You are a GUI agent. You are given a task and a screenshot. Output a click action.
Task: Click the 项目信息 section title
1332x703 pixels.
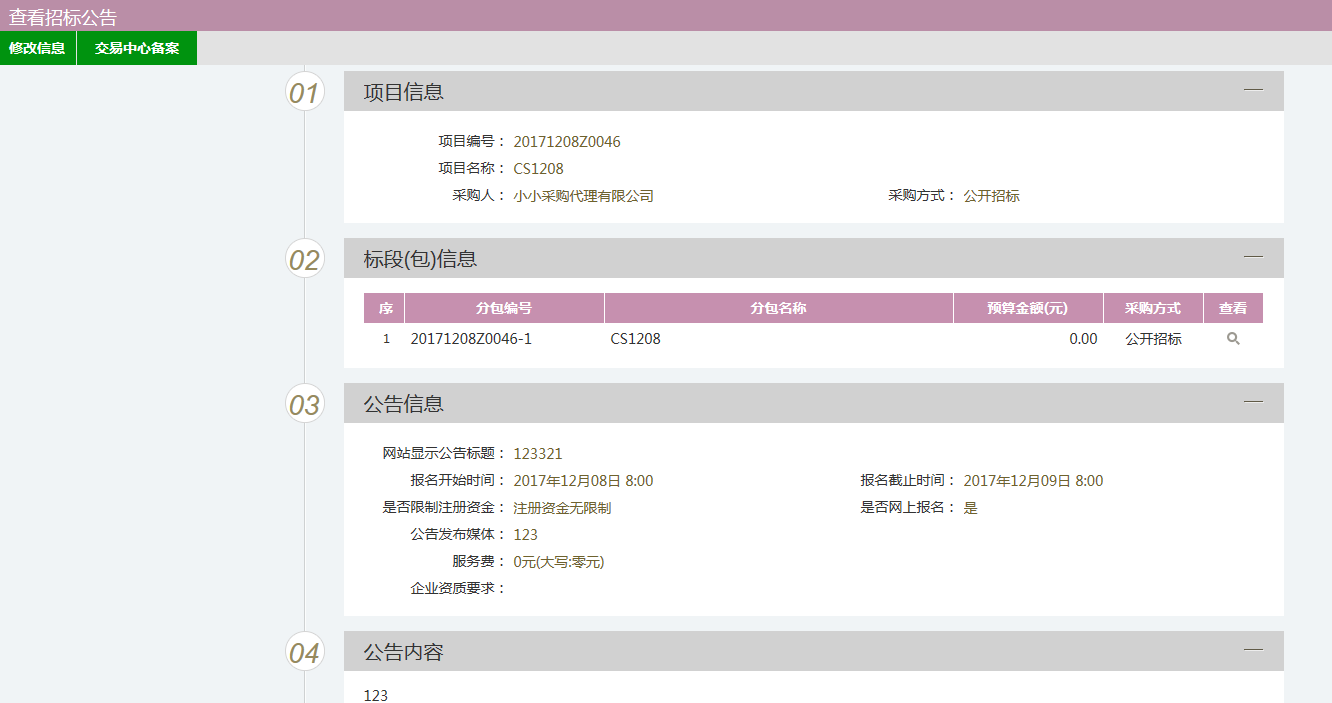pyautogui.click(x=403, y=92)
